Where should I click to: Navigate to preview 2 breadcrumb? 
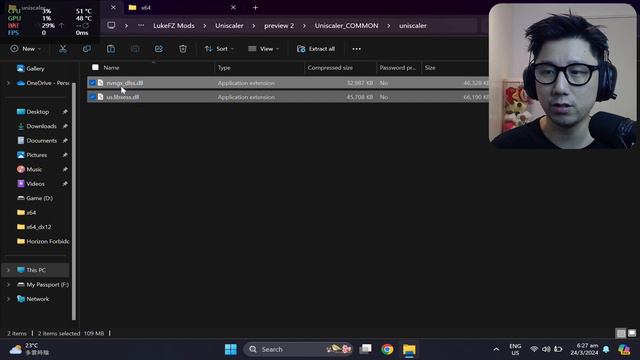279,25
